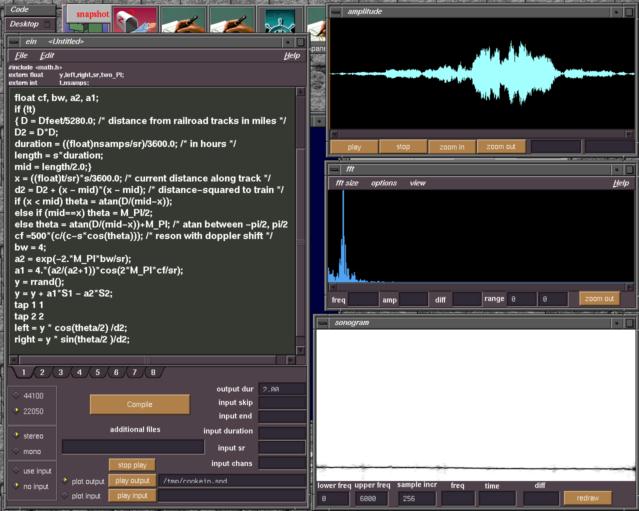Screen dimensions: 639x511
Task: Open the fft window menu button
Action: click(x=336, y=168)
